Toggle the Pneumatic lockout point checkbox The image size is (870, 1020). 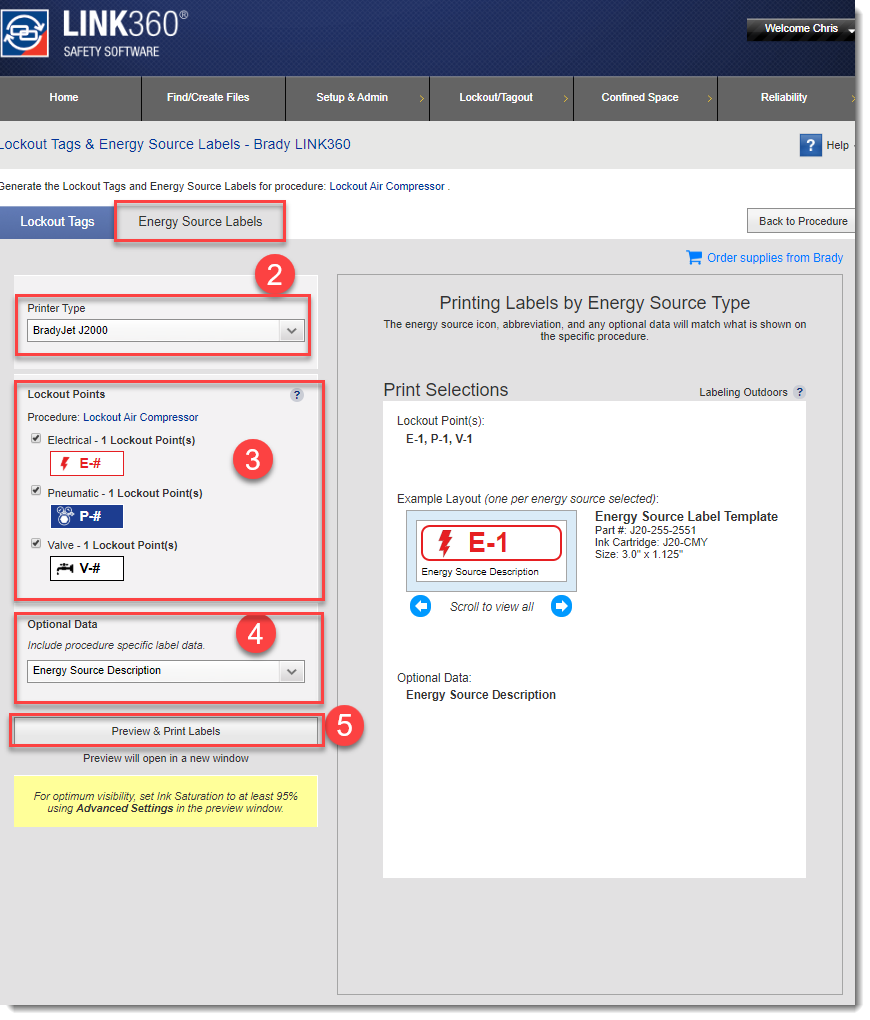36,492
